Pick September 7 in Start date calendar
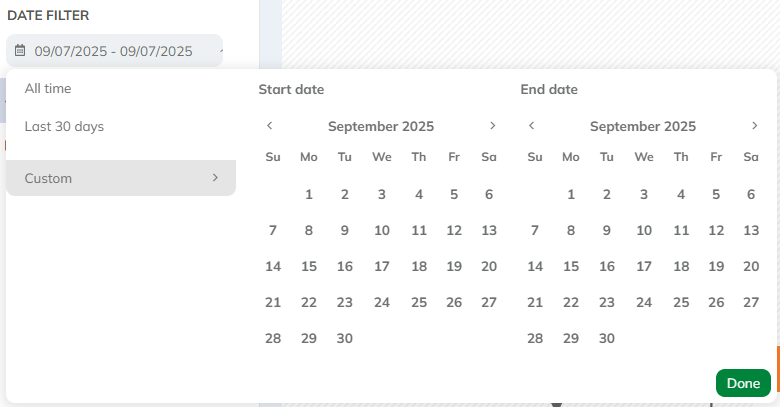The image size is (780, 407). tap(273, 230)
